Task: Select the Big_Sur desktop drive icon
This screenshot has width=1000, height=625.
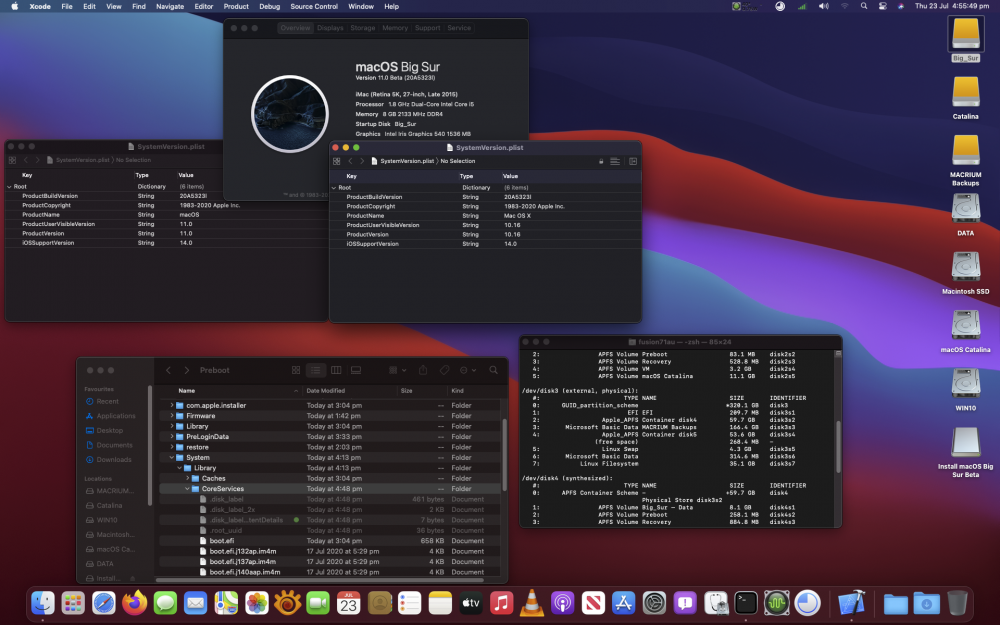Action: tap(966, 34)
